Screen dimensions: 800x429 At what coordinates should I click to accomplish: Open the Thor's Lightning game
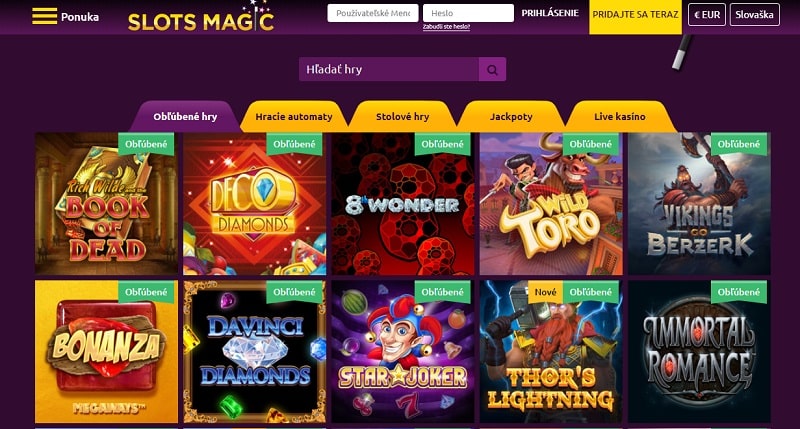click(x=551, y=351)
